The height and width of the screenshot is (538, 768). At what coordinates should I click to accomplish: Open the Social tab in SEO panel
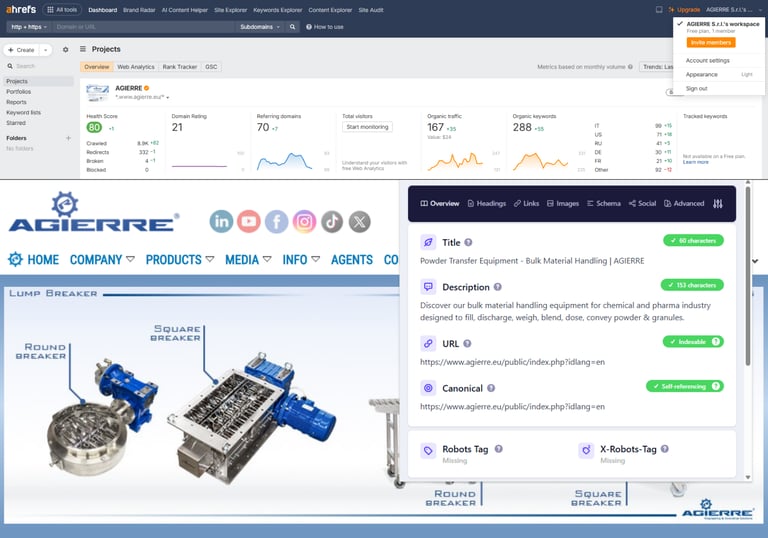[642, 203]
